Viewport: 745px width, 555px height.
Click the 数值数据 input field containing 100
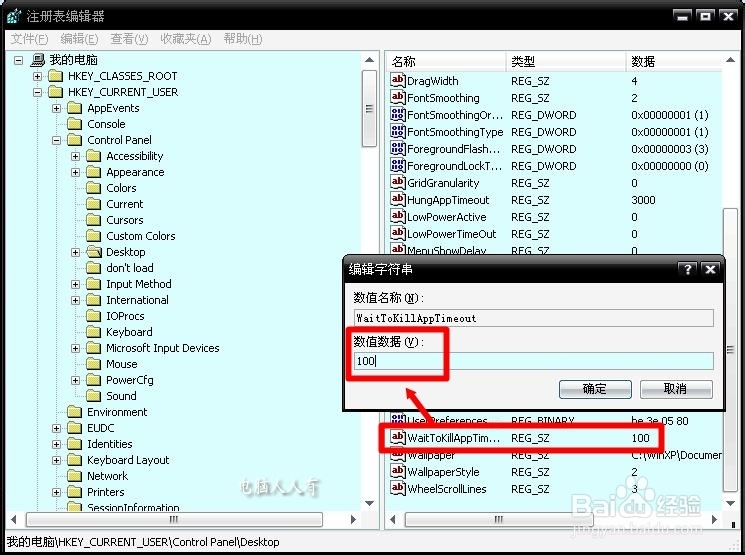tap(534, 361)
